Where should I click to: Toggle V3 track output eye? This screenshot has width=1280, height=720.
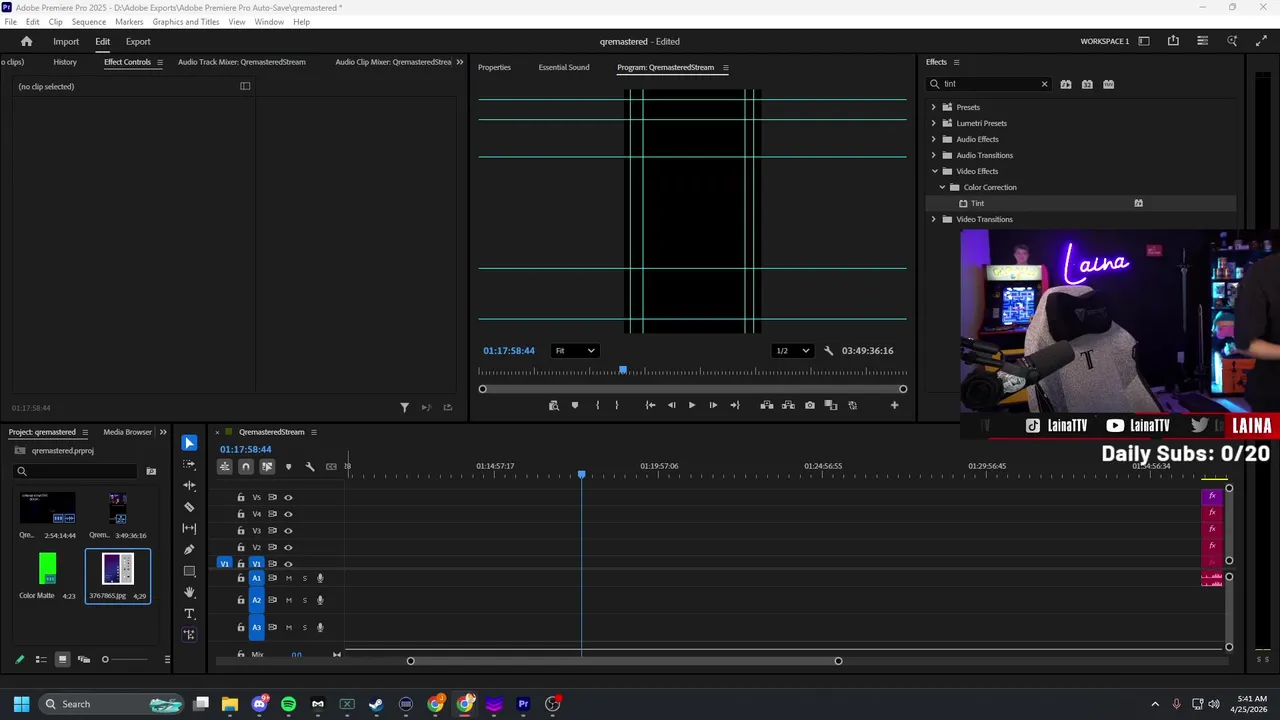tap(288, 531)
